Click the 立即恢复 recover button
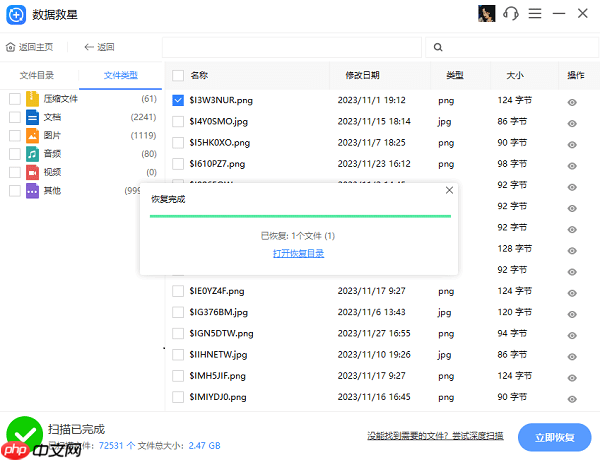The height and width of the screenshot is (460, 600). click(554, 437)
